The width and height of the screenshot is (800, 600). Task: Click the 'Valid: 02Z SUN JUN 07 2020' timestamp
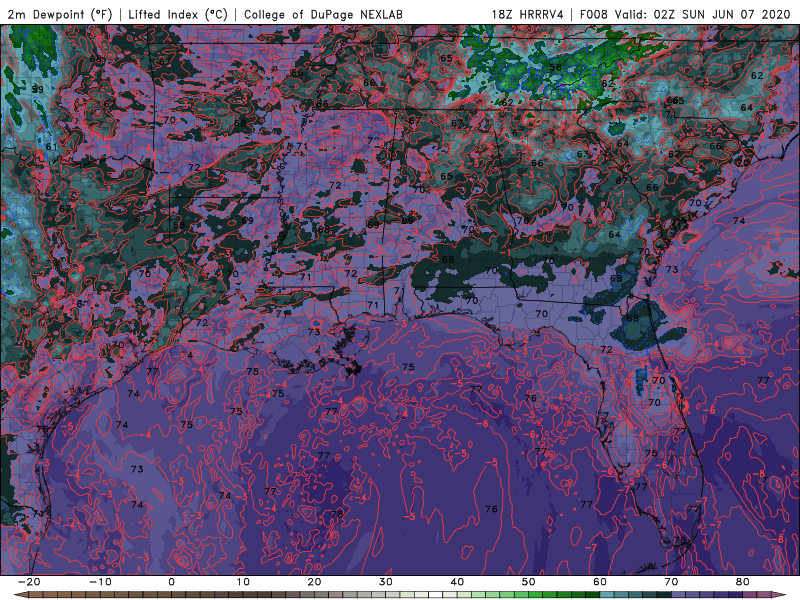coord(703,14)
